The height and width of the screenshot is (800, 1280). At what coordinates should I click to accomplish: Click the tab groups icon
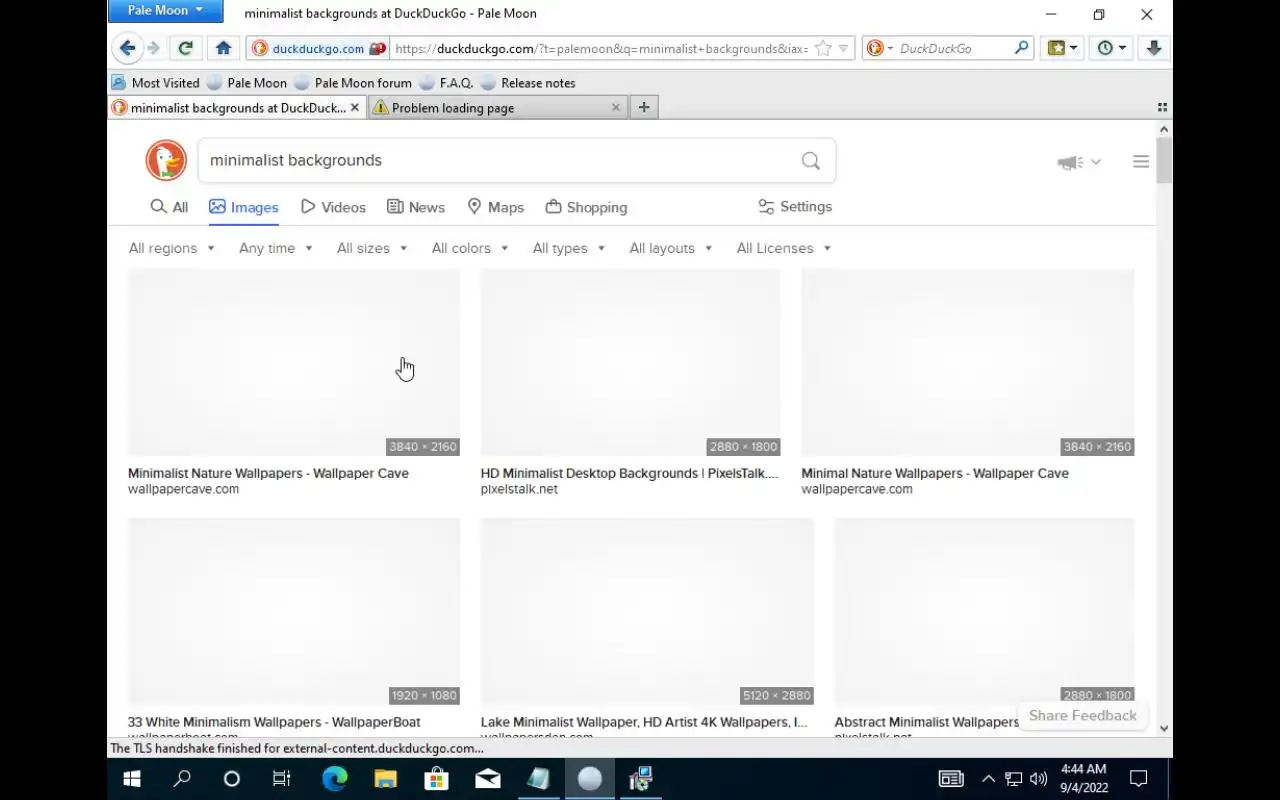[1162, 107]
